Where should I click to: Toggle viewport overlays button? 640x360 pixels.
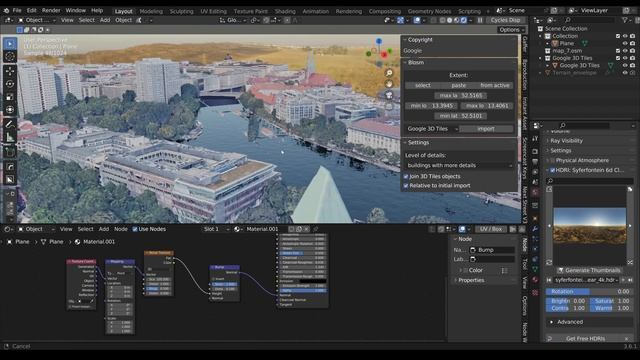[417, 20]
